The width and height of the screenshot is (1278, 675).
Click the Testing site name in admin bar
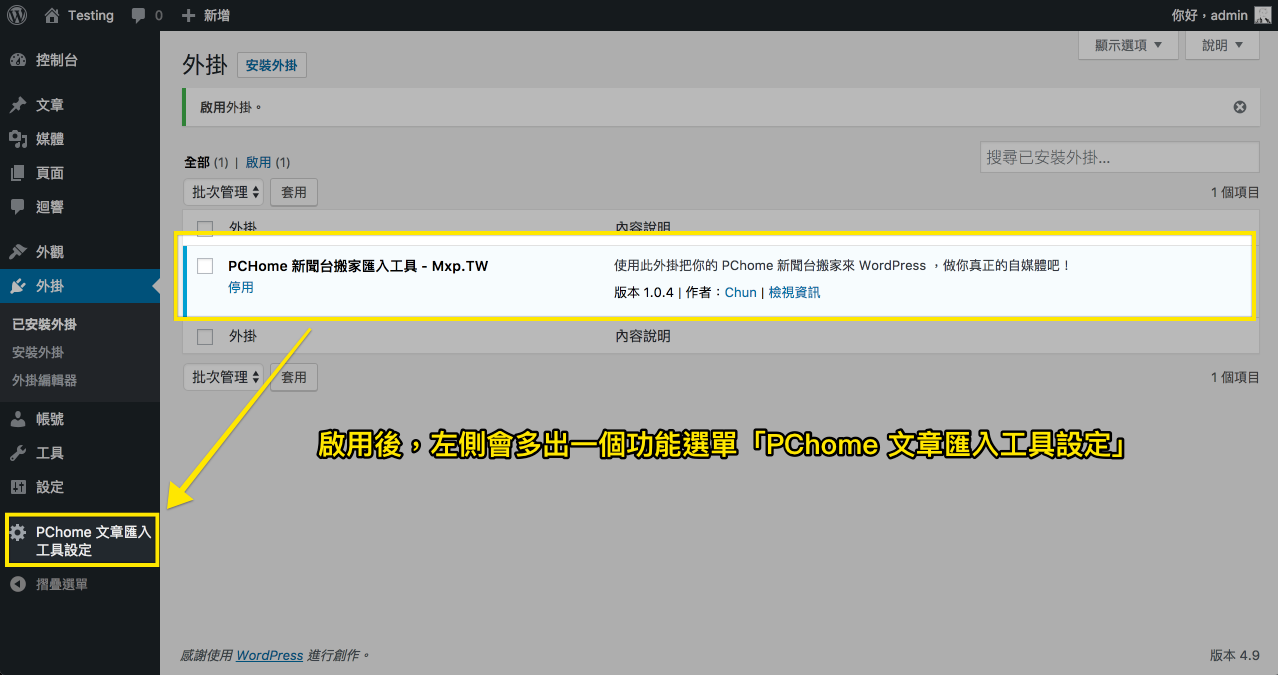click(x=91, y=16)
